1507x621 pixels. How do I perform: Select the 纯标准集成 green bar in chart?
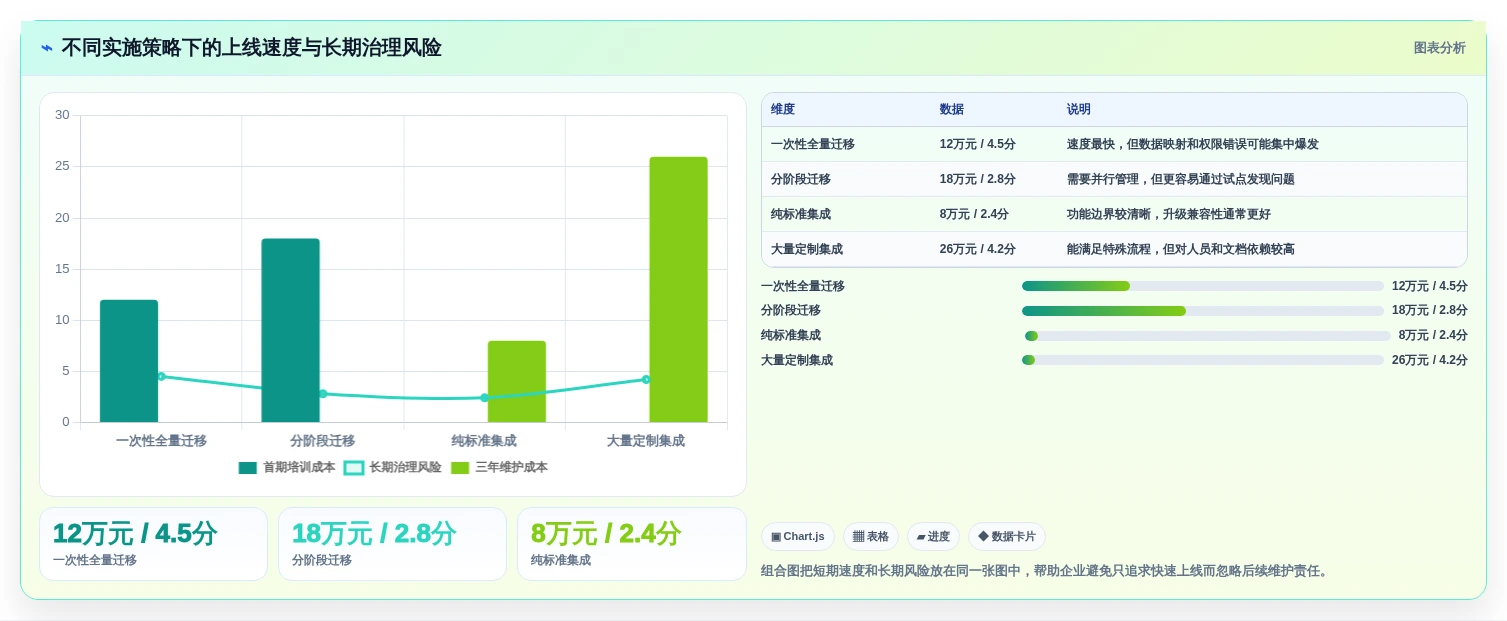point(517,381)
